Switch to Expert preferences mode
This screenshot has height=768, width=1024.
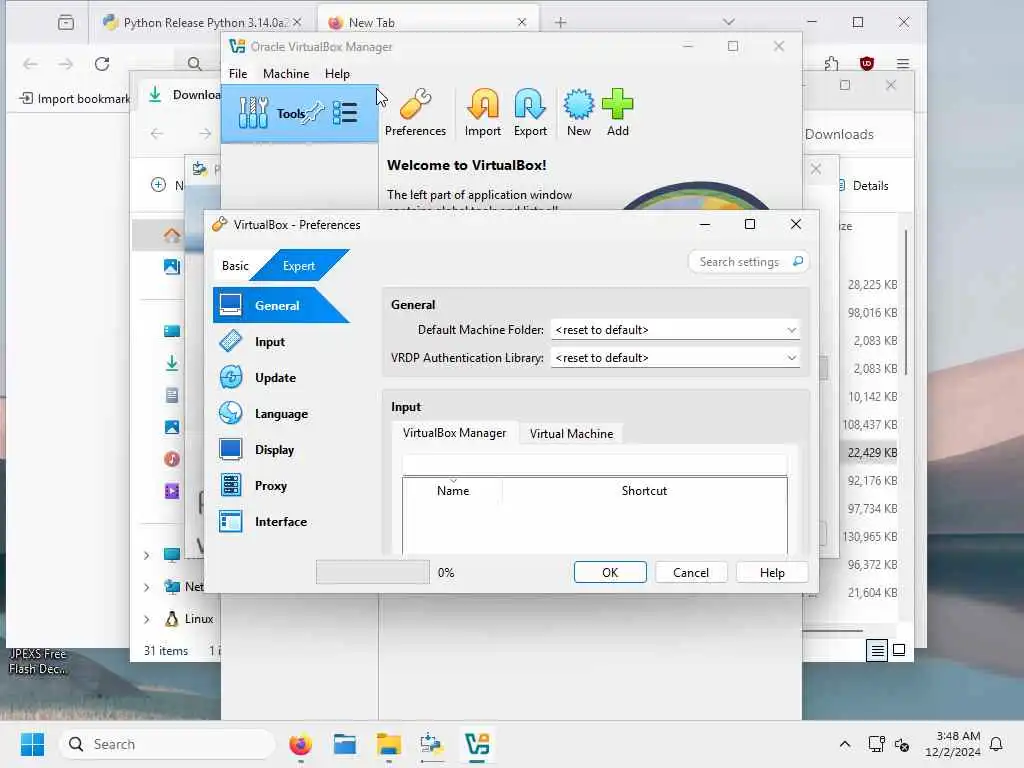tap(299, 266)
